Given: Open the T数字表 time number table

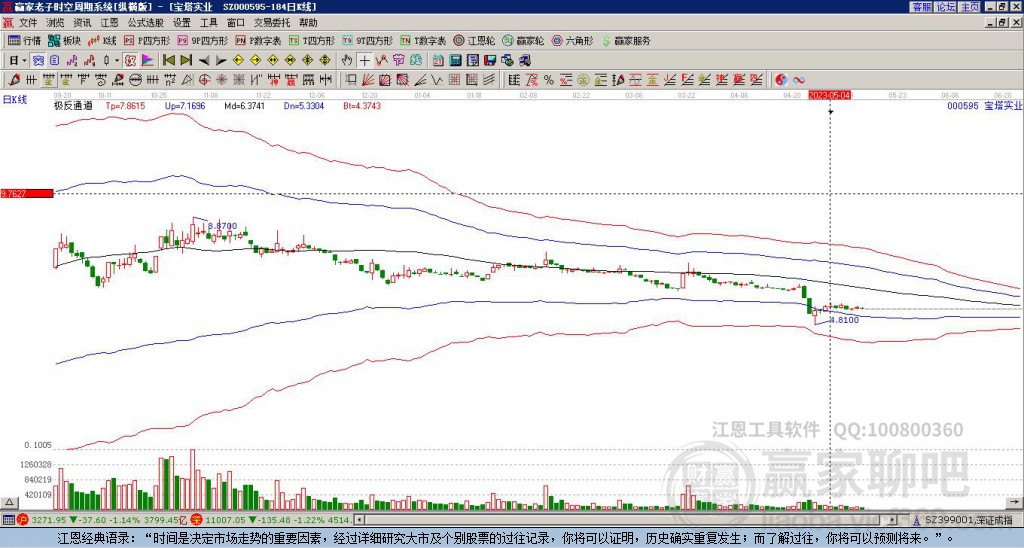Looking at the screenshot, I should click(x=423, y=40).
